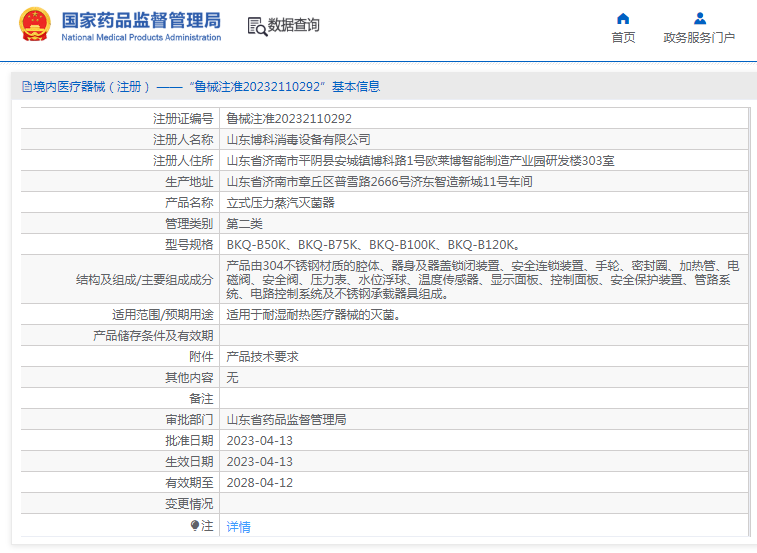This screenshot has height=553, width=757.
Task: Click the 变更情况 label
Action: point(189,504)
